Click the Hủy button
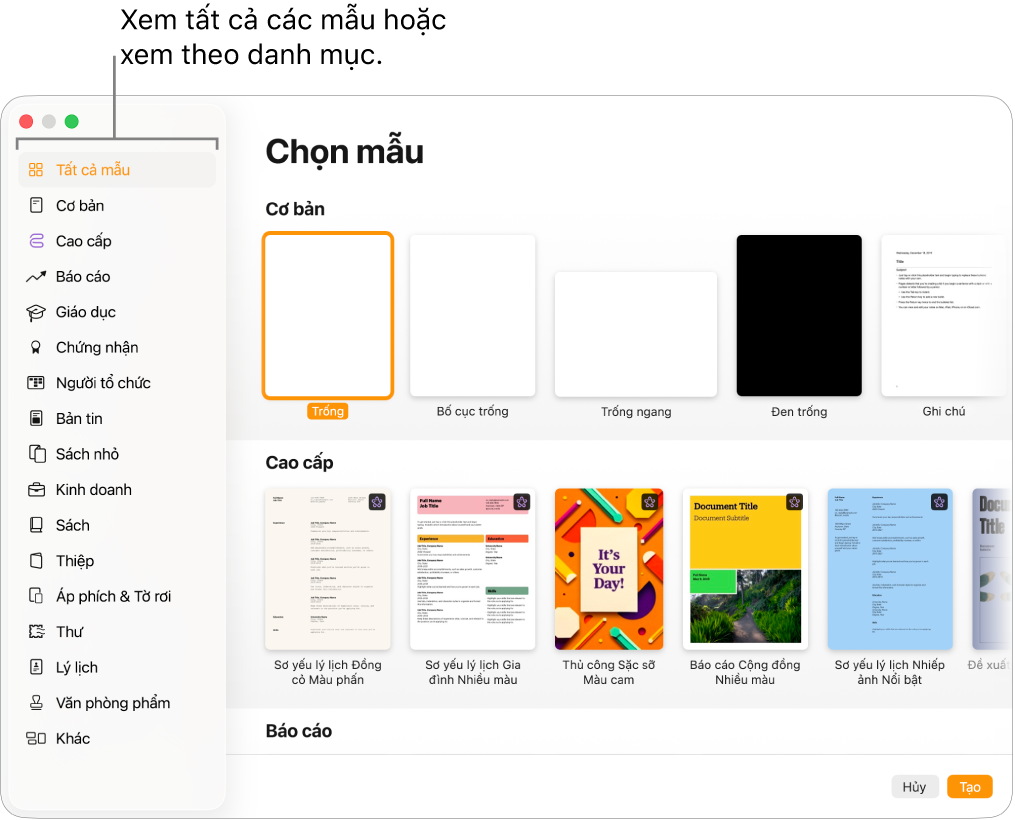Image resolution: width=1015 pixels, height=820 pixels. [x=914, y=787]
